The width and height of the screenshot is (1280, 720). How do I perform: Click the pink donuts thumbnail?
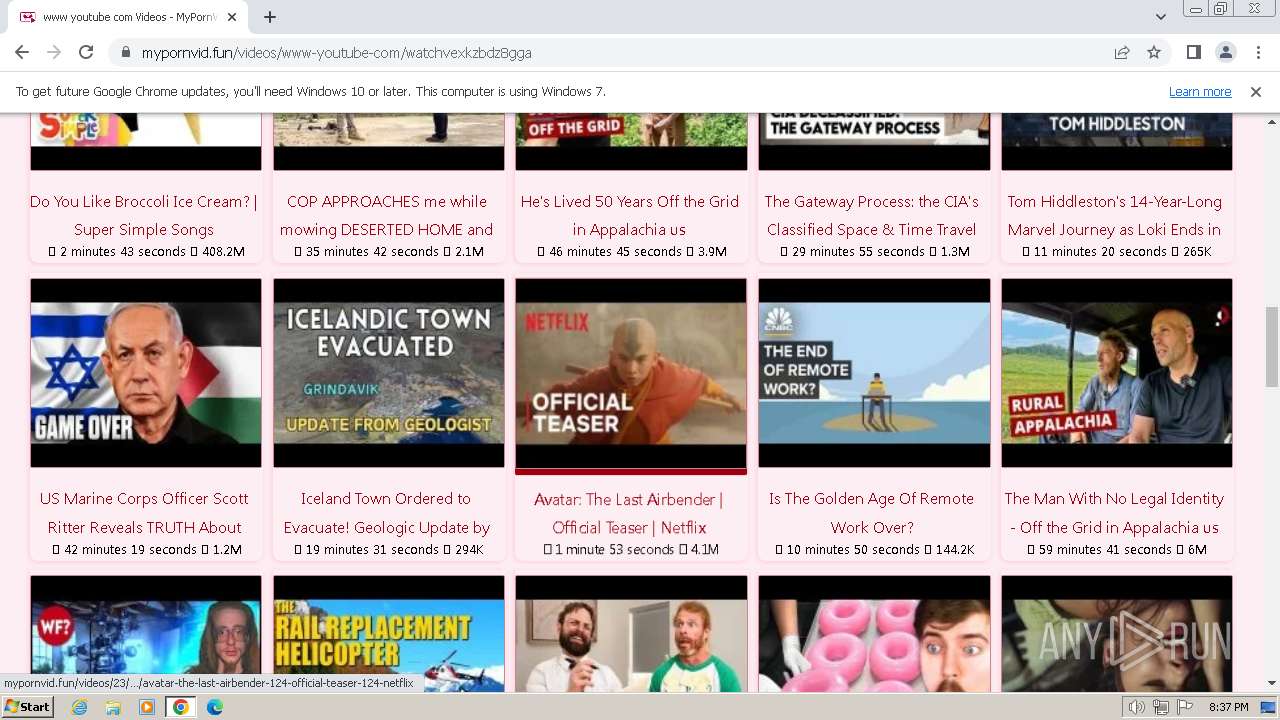pyautogui.click(x=874, y=634)
